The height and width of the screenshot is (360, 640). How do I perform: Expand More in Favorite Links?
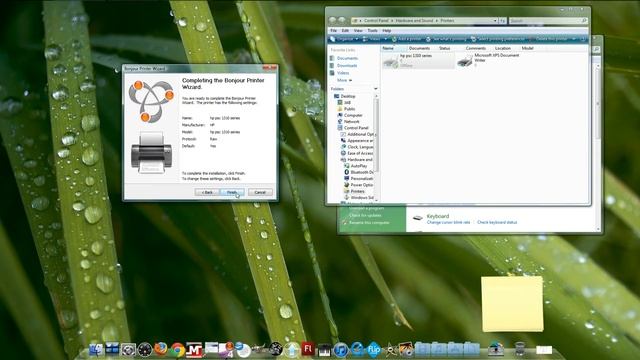[x=344, y=80]
